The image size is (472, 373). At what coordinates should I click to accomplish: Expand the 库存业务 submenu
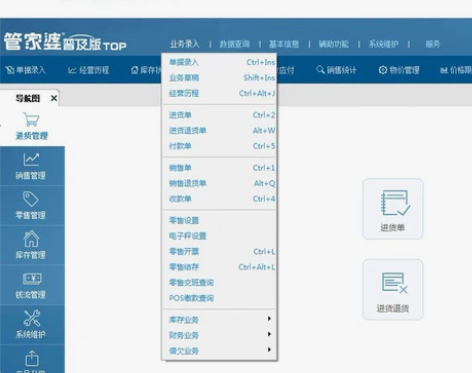(x=219, y=320)
